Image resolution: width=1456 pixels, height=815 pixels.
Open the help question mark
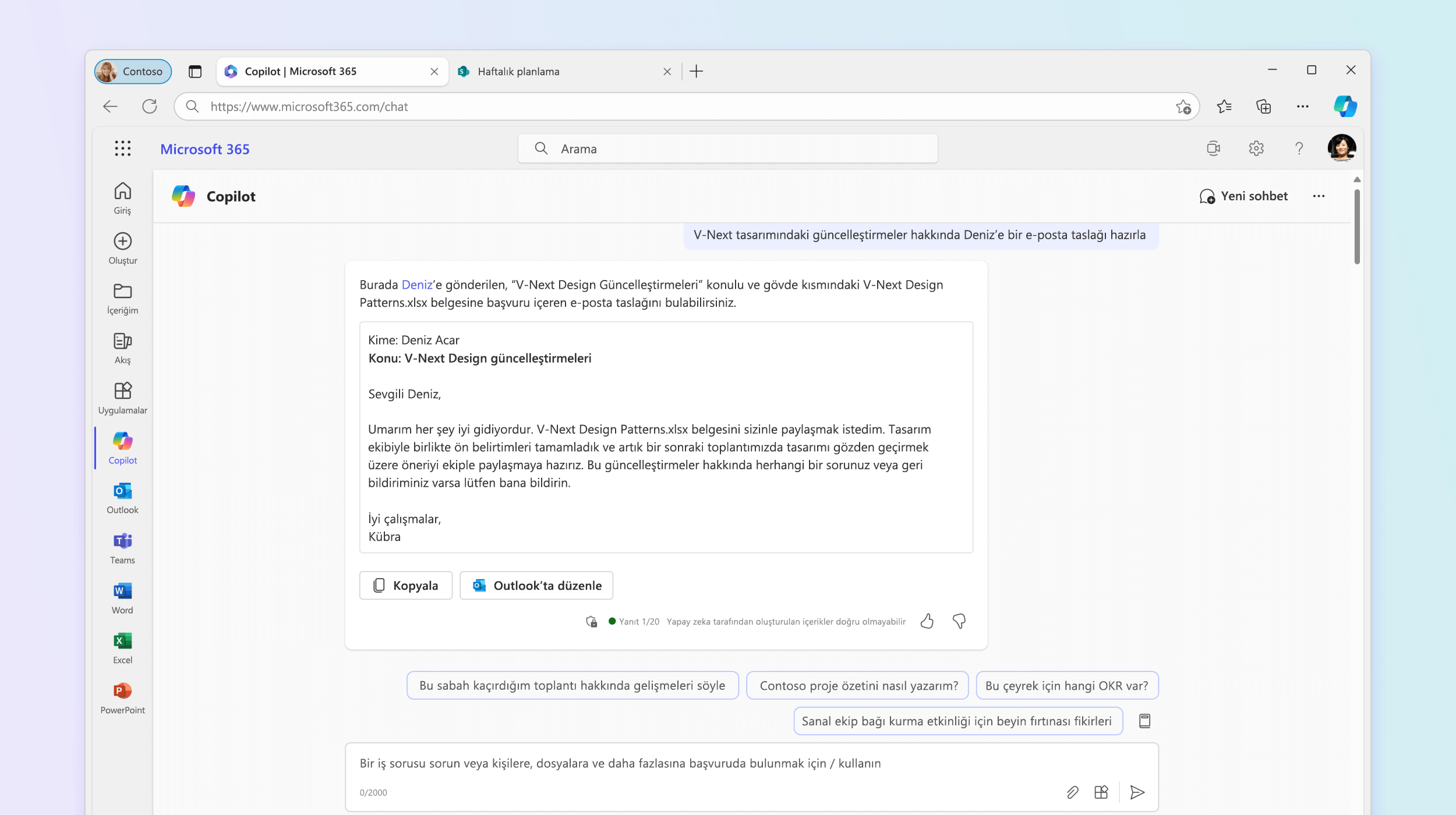[1299, 148]
